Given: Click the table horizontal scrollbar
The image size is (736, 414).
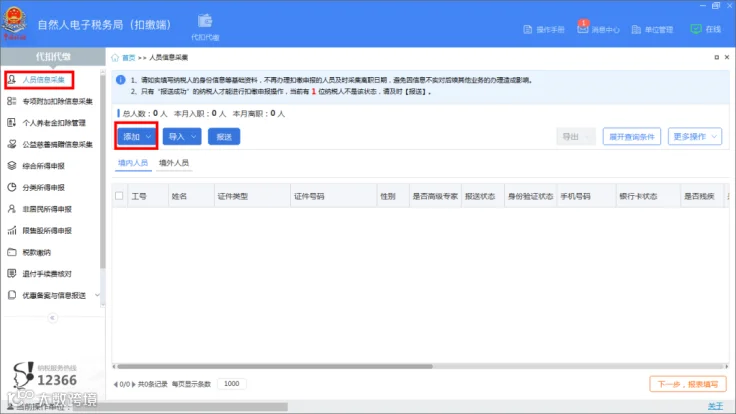Looking at the screenshot, I should (275, 366).
